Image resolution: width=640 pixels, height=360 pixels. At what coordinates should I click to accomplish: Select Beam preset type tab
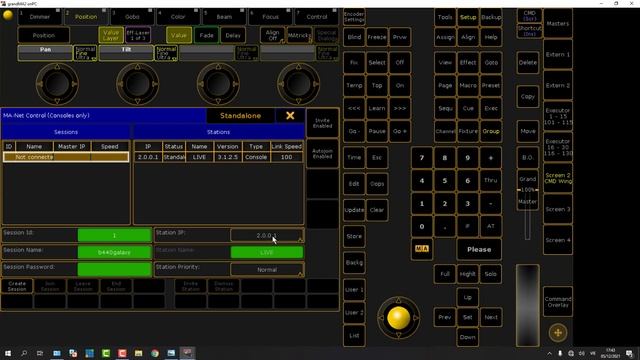click(x=224, y=17)
